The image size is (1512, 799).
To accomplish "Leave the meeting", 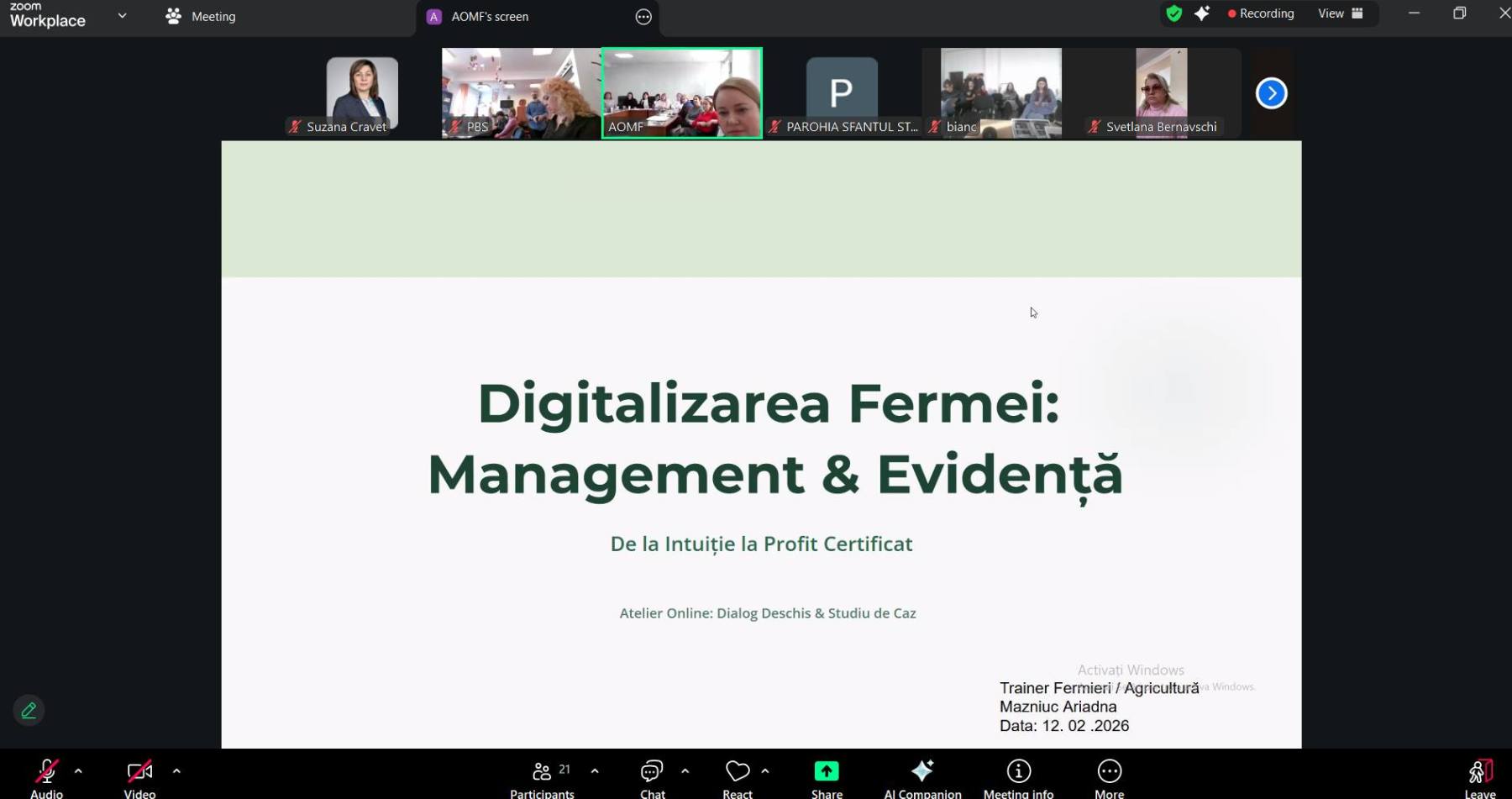I will click(x=1479, y=778).
